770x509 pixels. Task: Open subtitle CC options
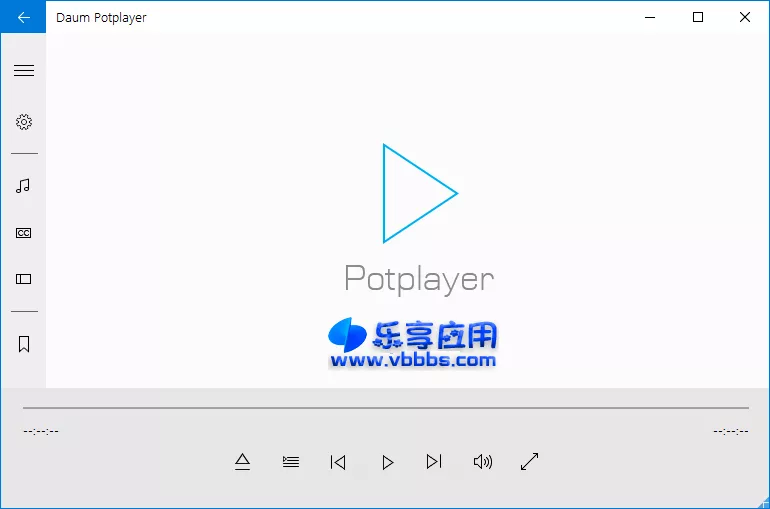coord(24,233)
